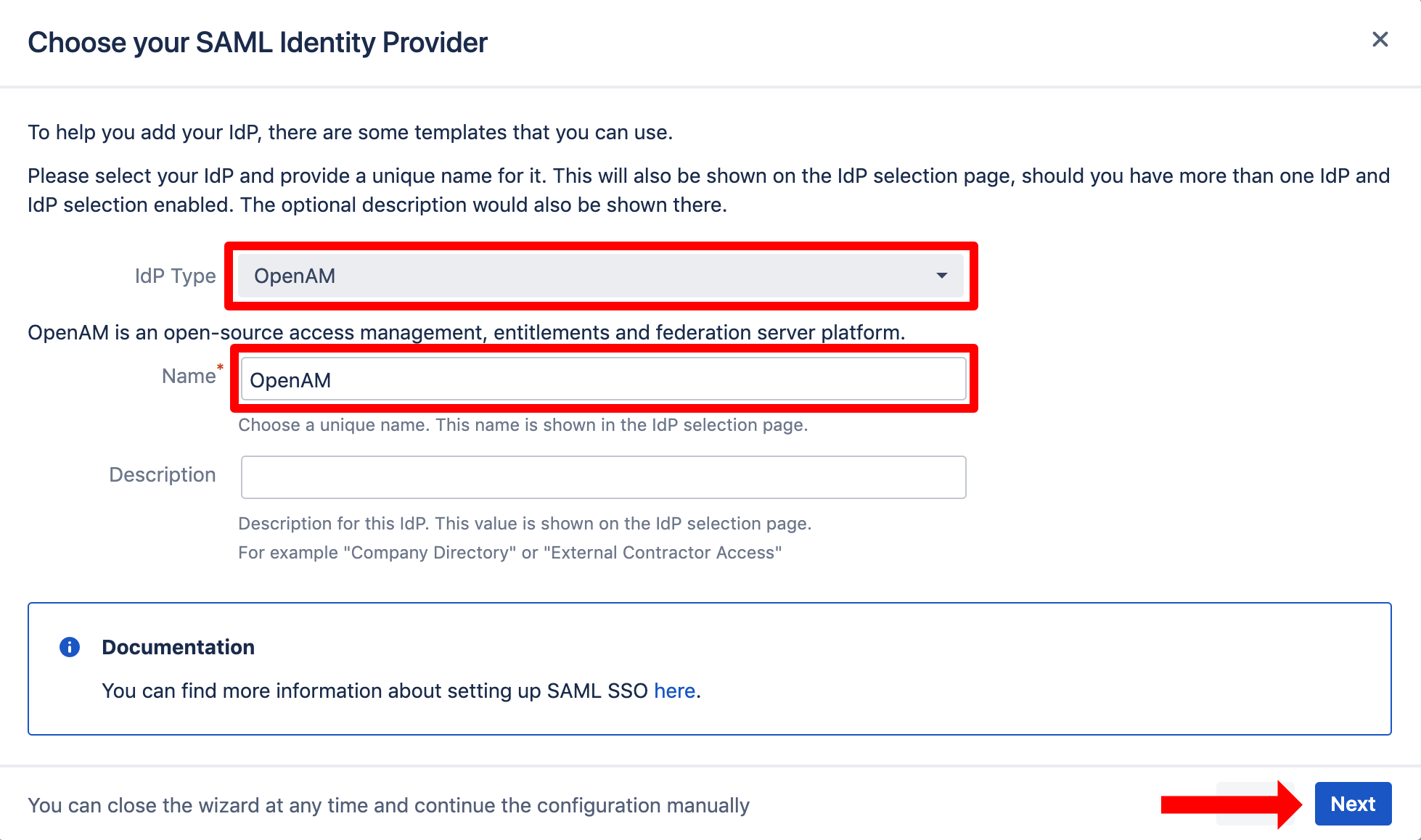Click the Name field label

click(189, 376)
